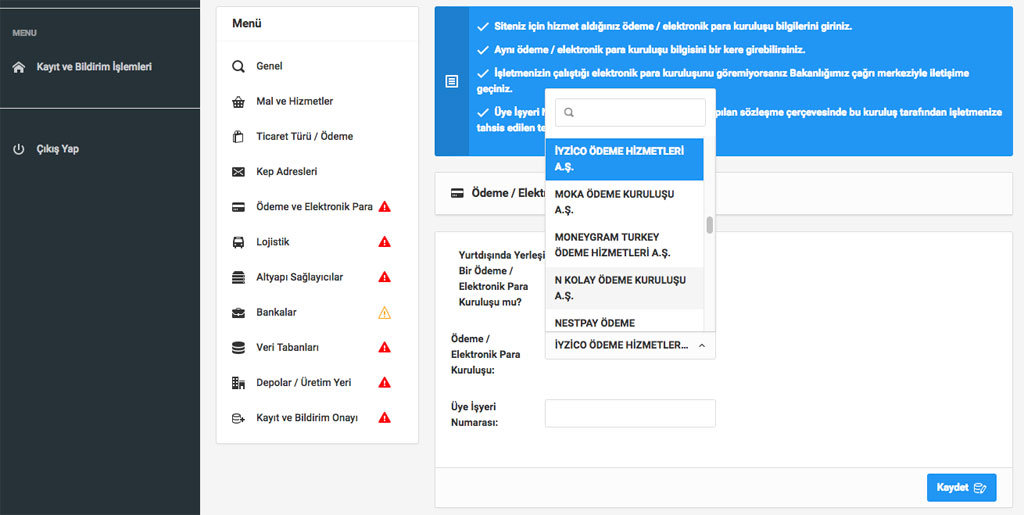1024x515 pixels.
Task: Open Kayıt ve Bildirim Onayı menu link
Action: [306, 418]
